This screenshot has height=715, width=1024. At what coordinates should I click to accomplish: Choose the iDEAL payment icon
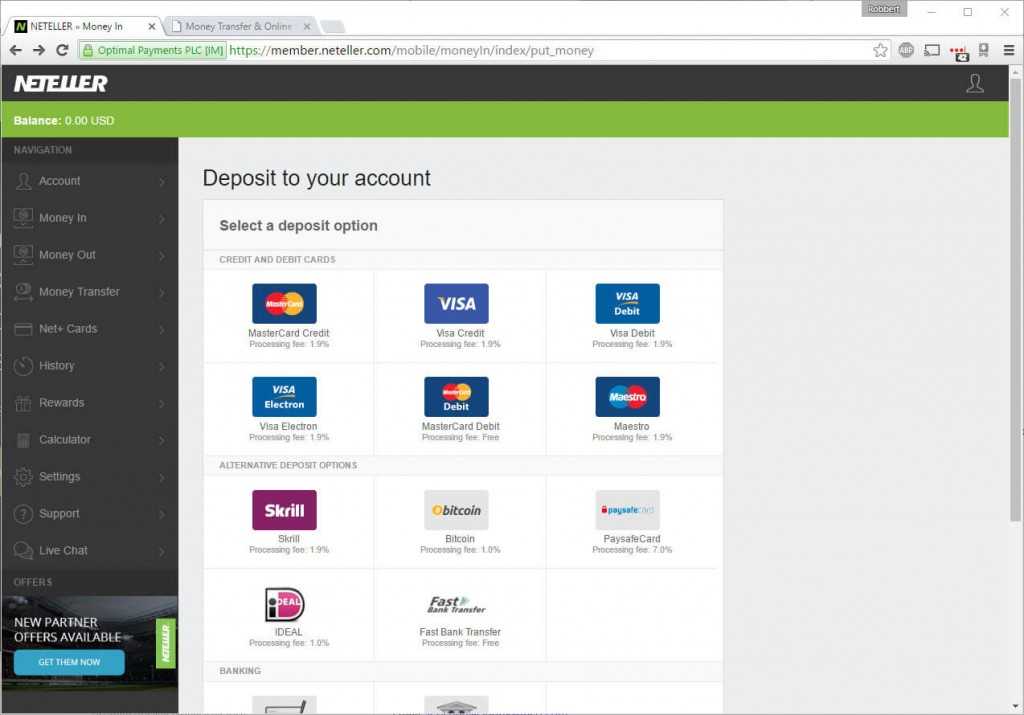pyautogui.click(x=284, y=604)
